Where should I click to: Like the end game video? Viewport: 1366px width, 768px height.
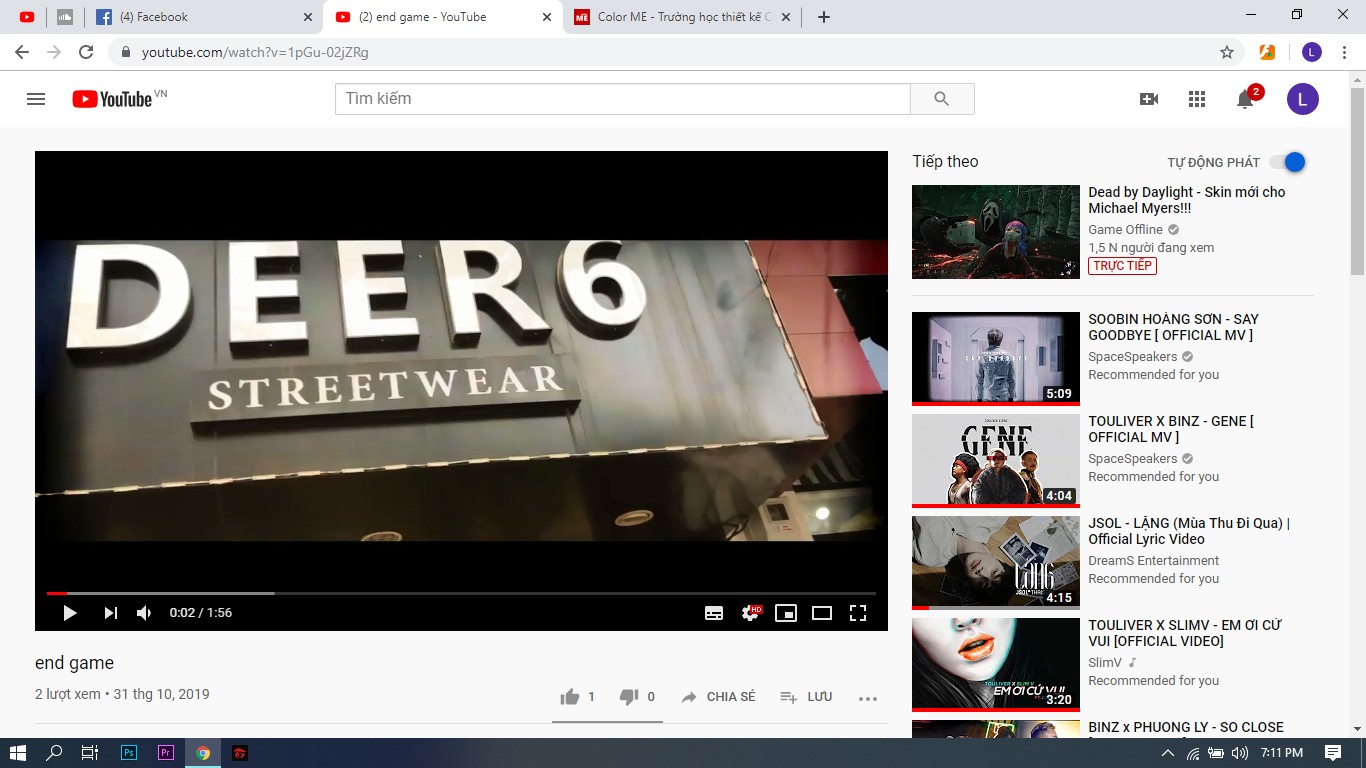578,697
